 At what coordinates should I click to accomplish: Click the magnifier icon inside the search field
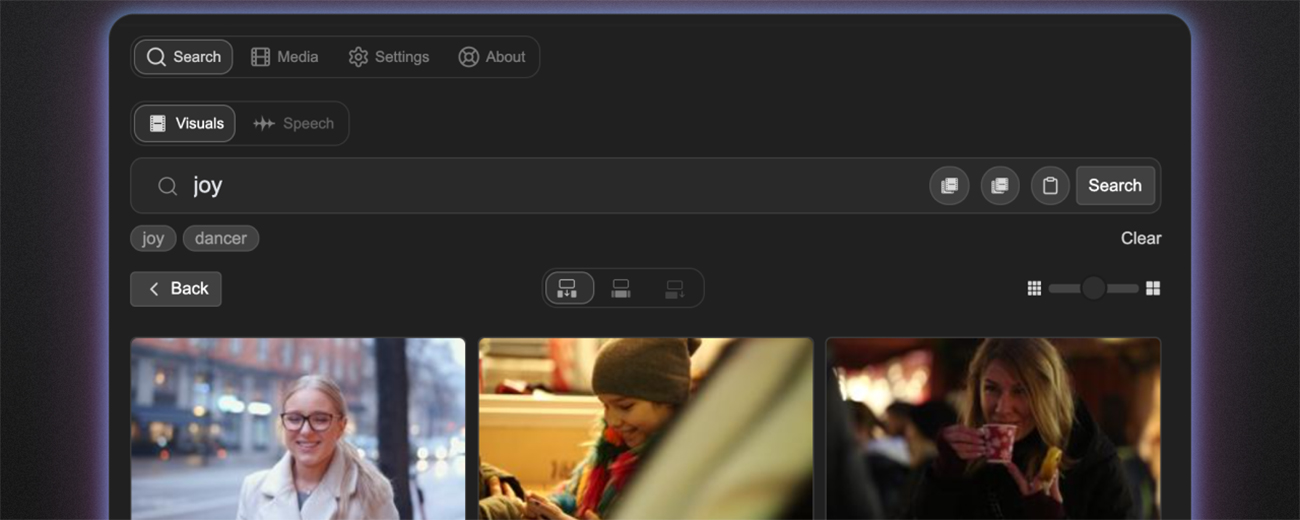168,186
